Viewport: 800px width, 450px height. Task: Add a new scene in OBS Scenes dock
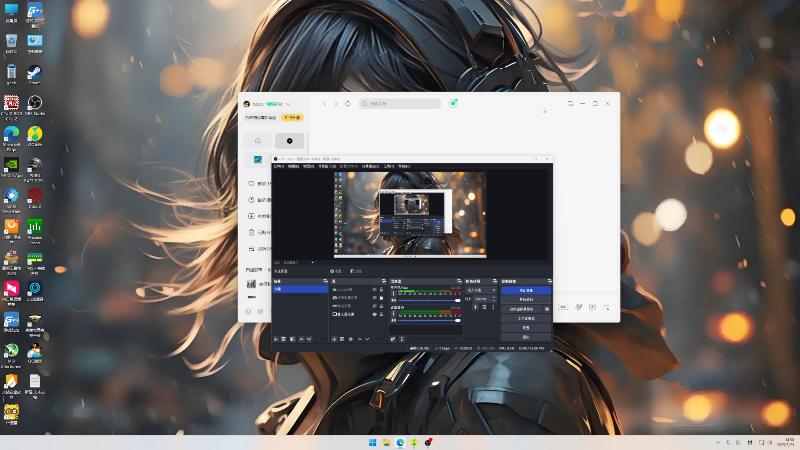click(276, 339)
